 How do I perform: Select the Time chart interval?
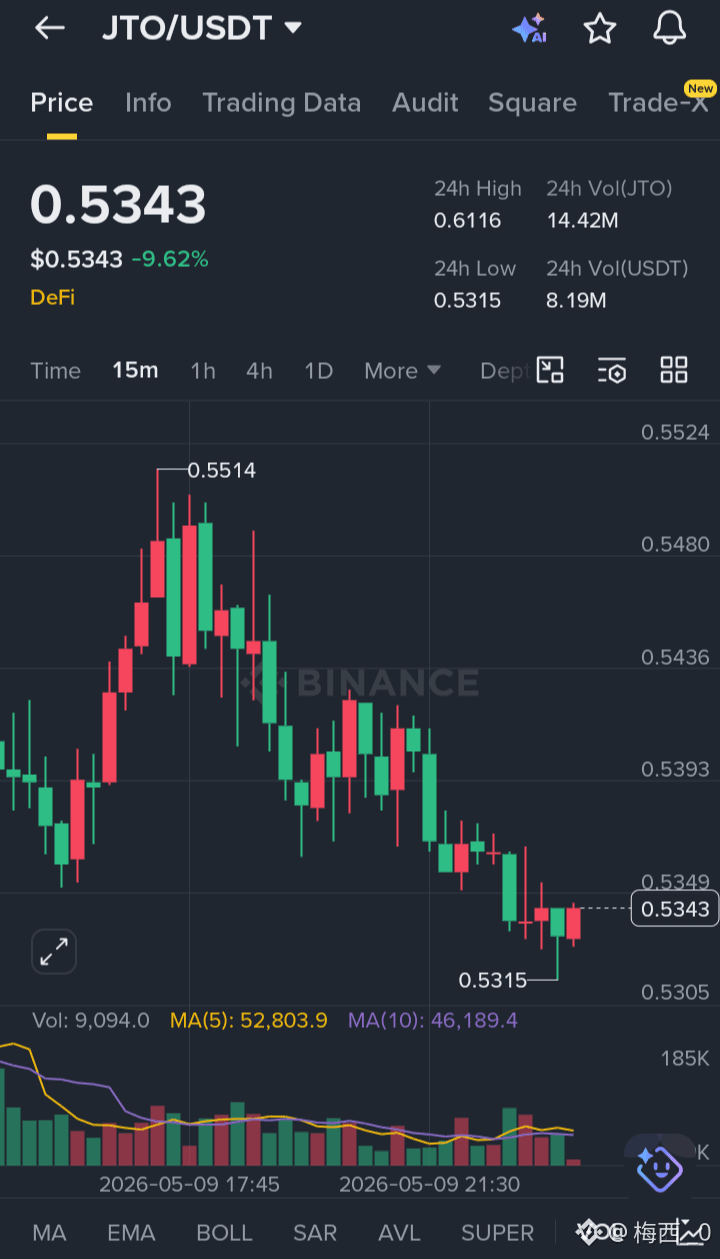(x=55, y=371)
